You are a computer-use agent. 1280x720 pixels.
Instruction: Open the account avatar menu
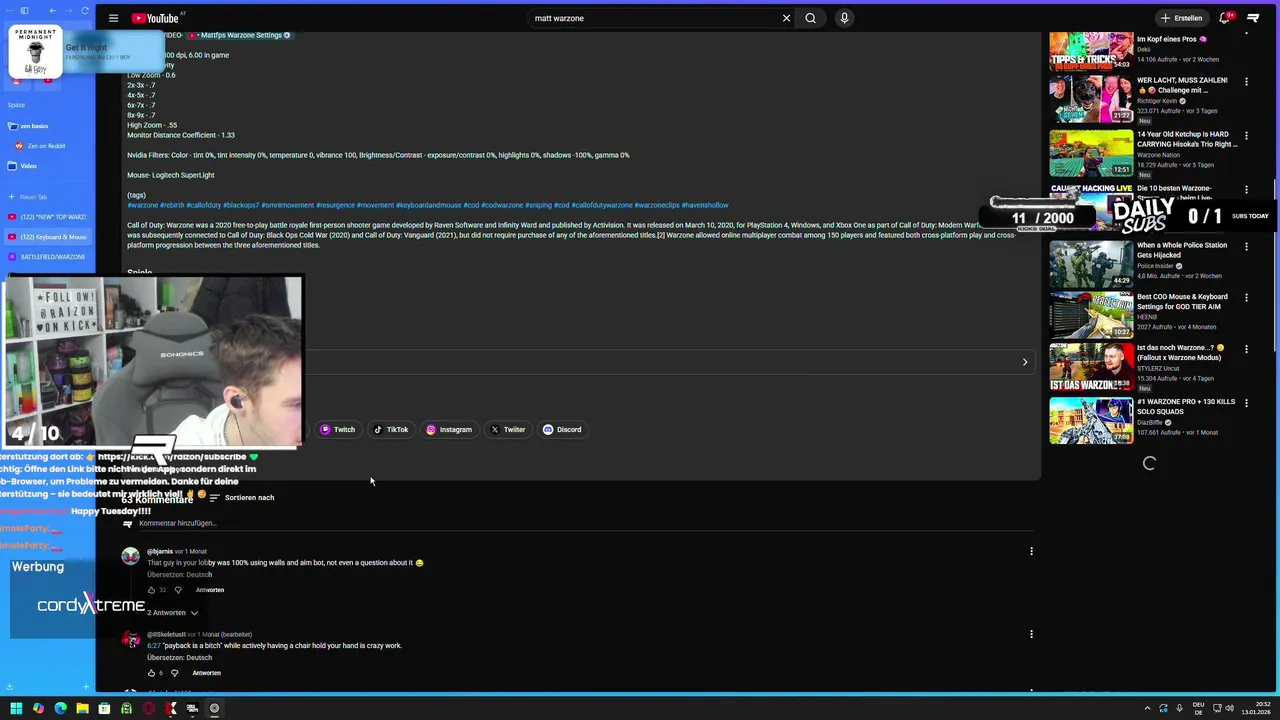pyautogui.click(x=1253, y=18)
